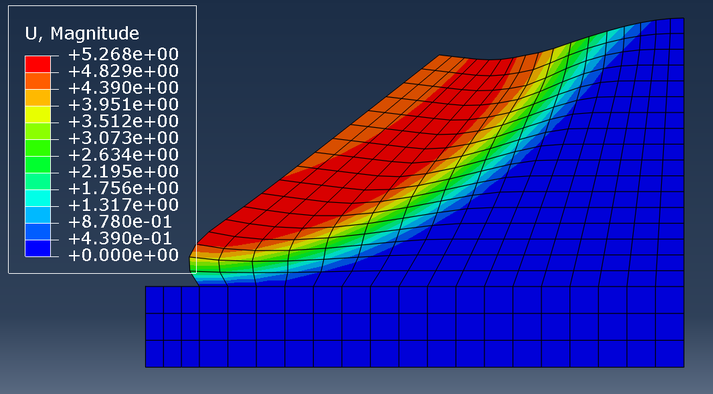Select the +1.756e+00 legend value
This screenshot has height=394, width=713.
123,188
